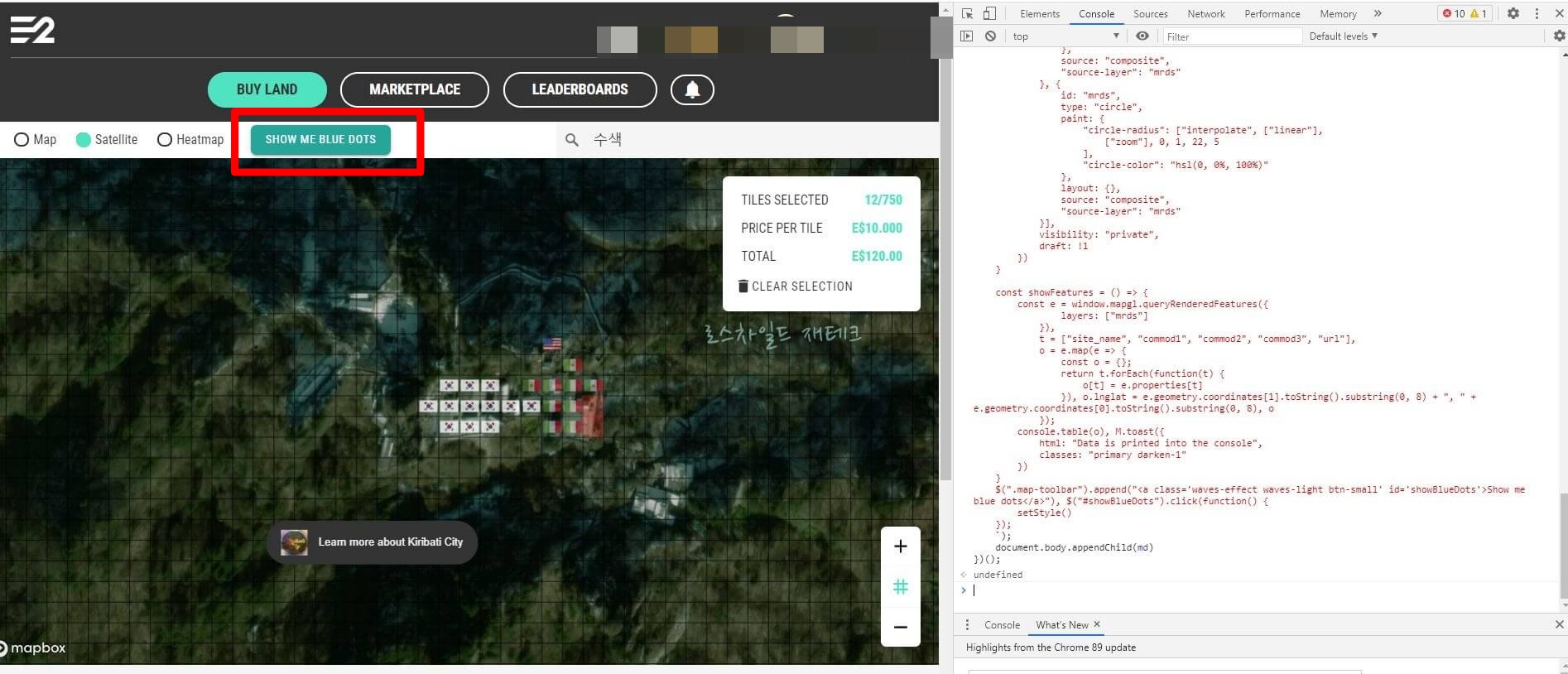
Task: Open the Performance tab
Action: pos(1272,13)
